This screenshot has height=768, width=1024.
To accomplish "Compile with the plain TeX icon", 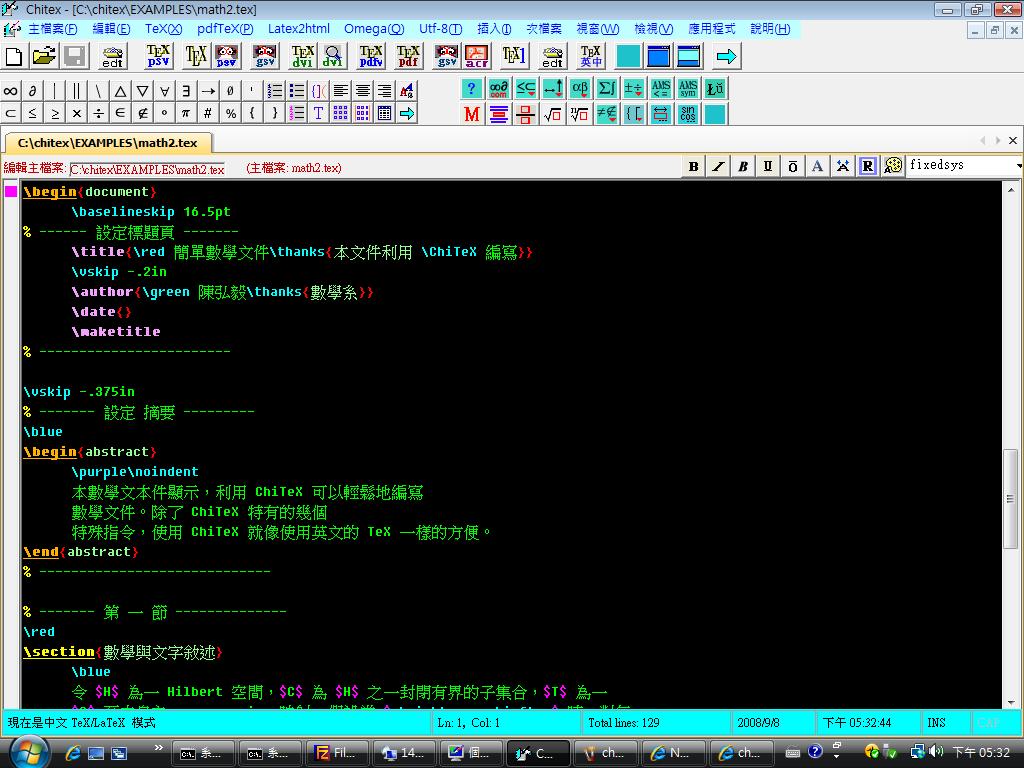I will tap(195, 56).
